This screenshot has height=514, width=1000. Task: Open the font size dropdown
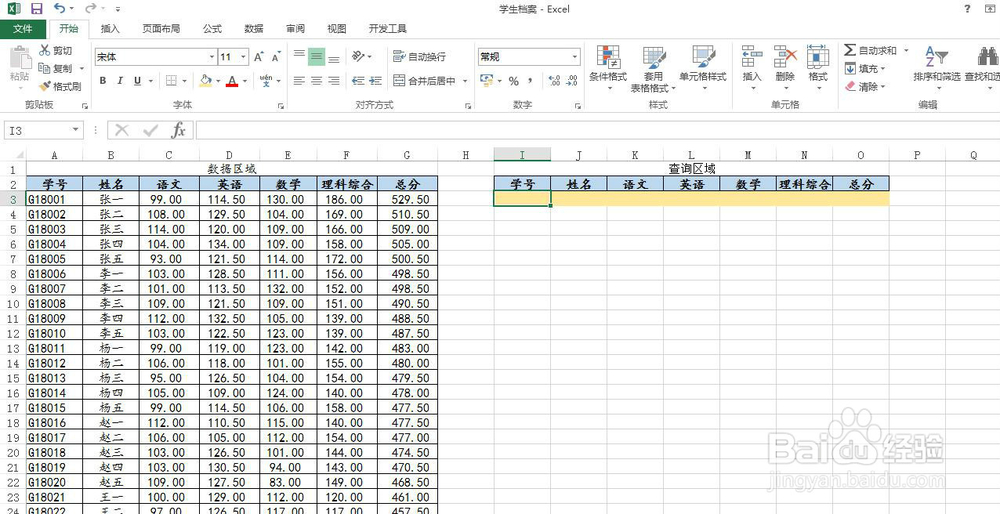pos(244,57)
